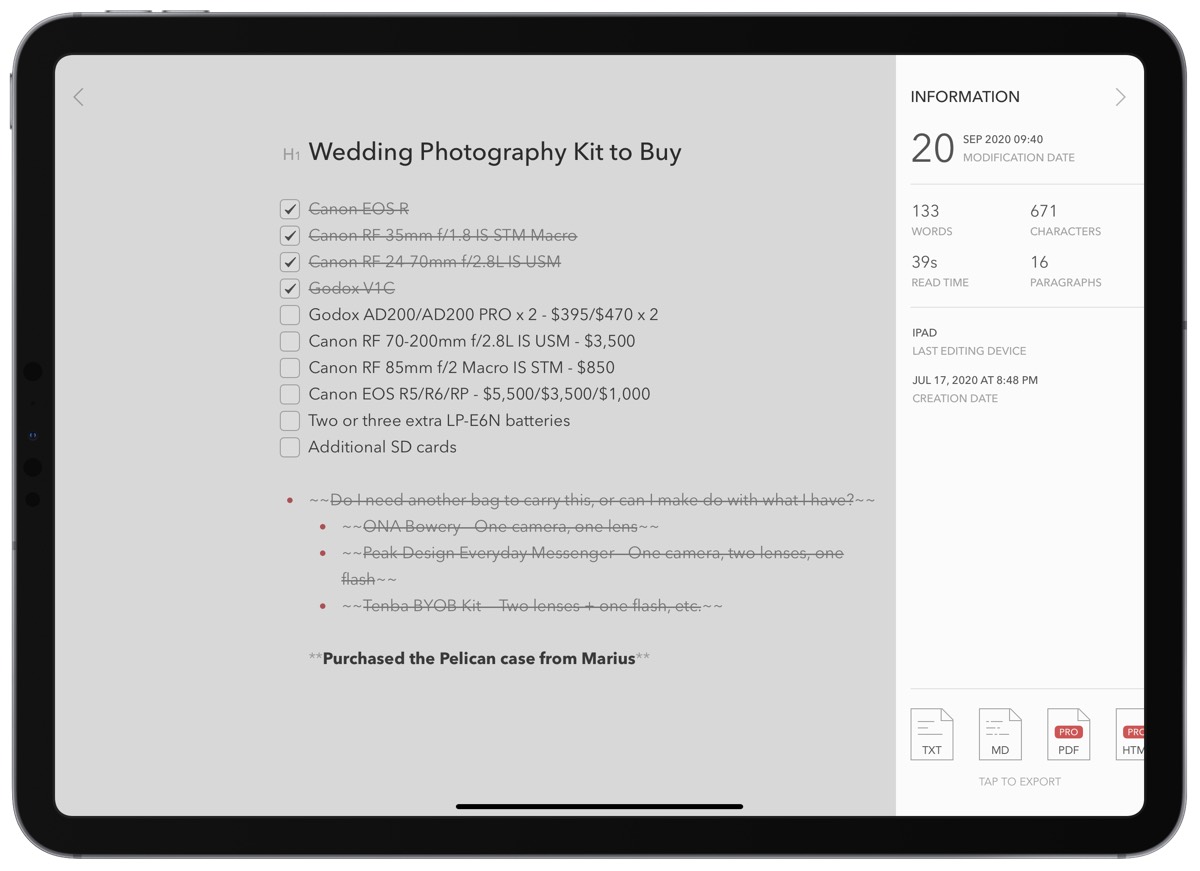1200x871 pixels.
Task: Click the H1 heading marker
Action: click(x=291, y=155)
